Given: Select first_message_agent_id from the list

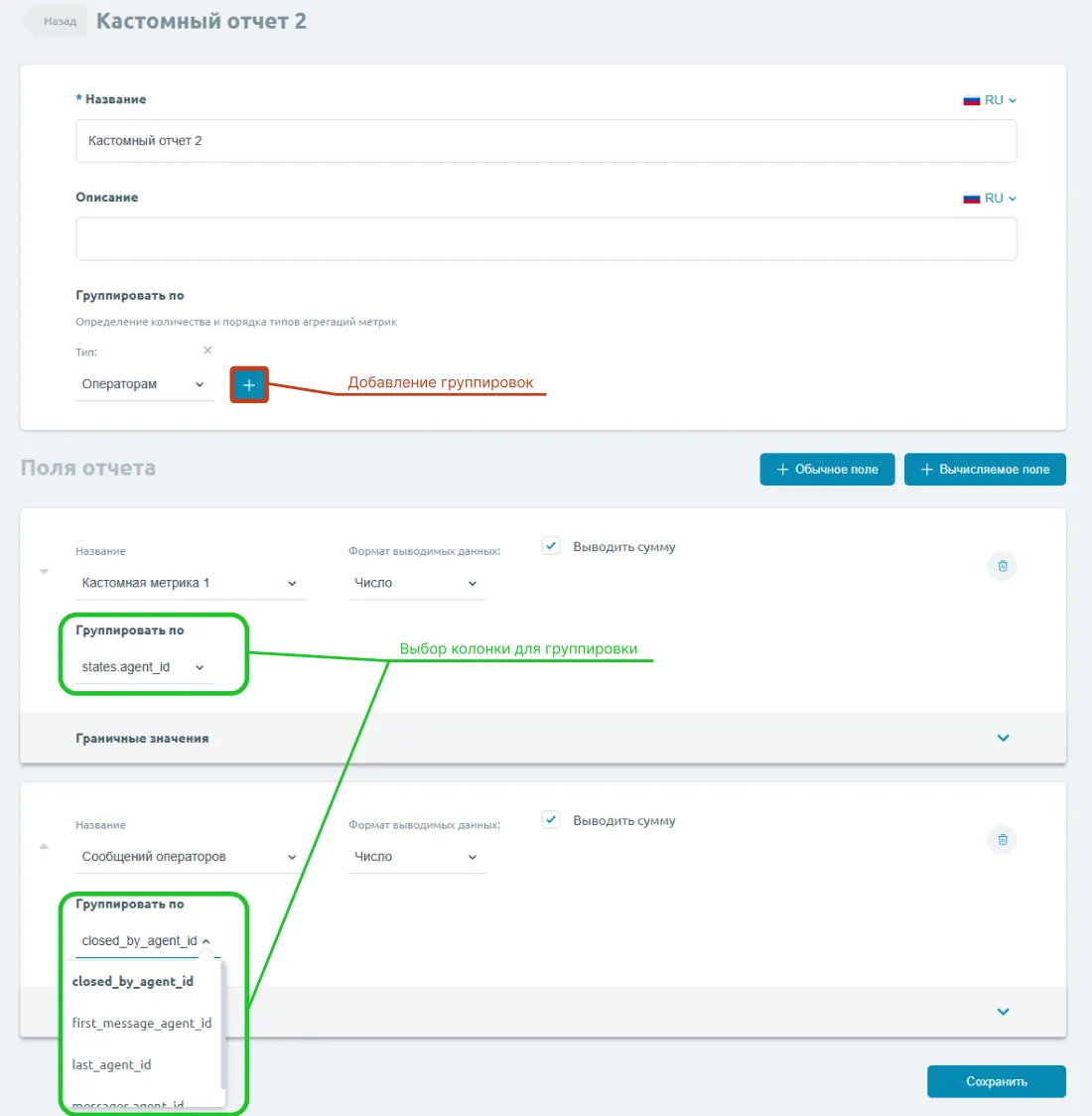Looking at the screenshot, I should point(142,1023).
